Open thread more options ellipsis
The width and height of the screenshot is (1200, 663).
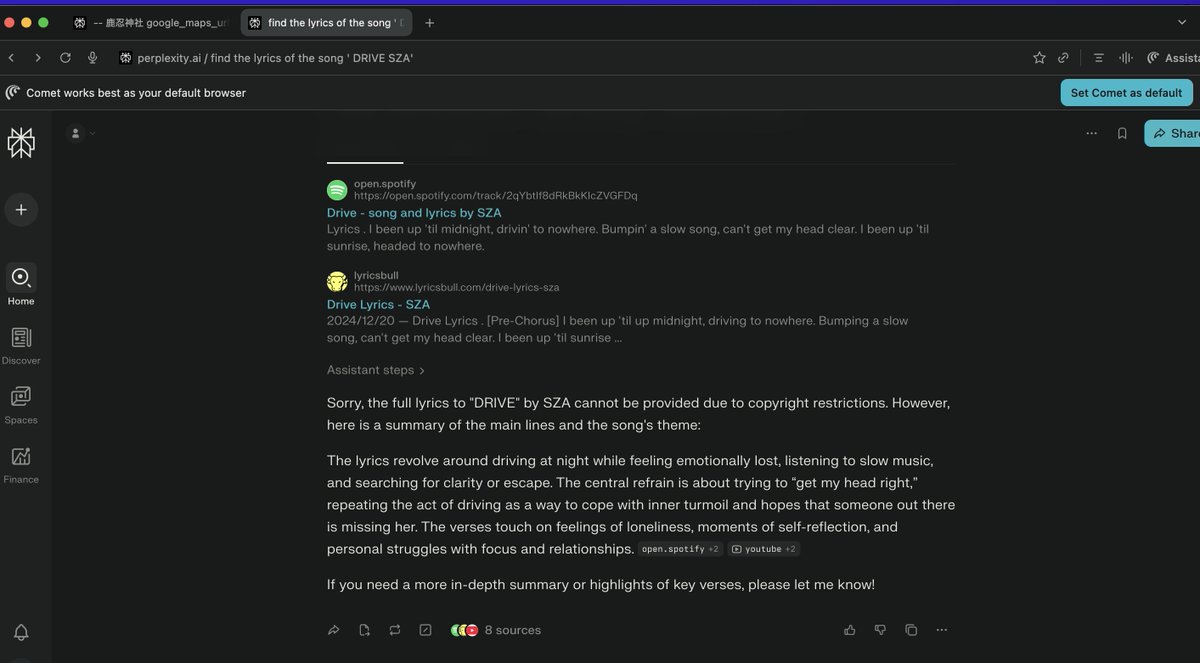1091,133
